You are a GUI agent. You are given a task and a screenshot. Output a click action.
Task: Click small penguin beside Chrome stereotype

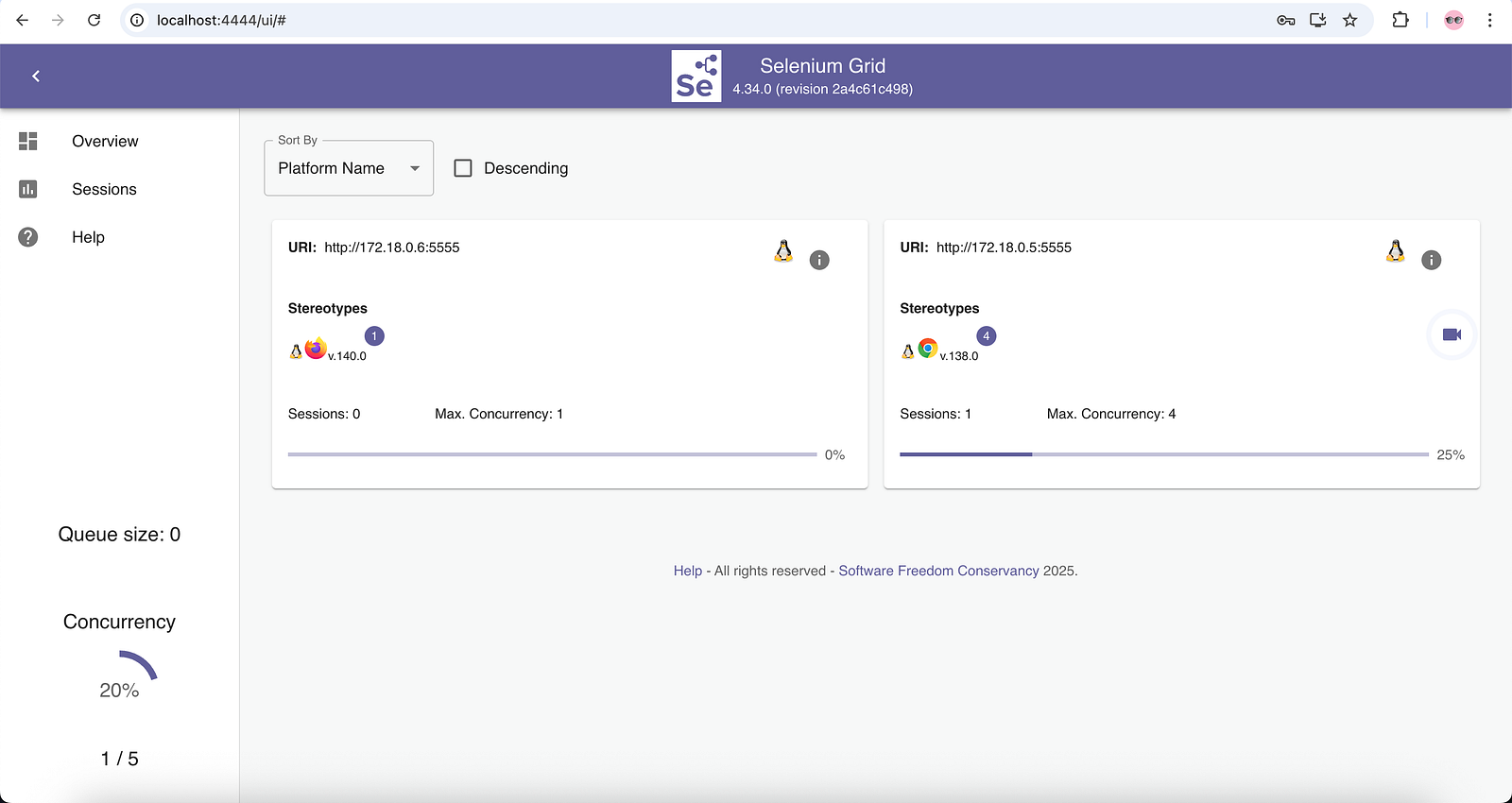(x=908, y=351)
